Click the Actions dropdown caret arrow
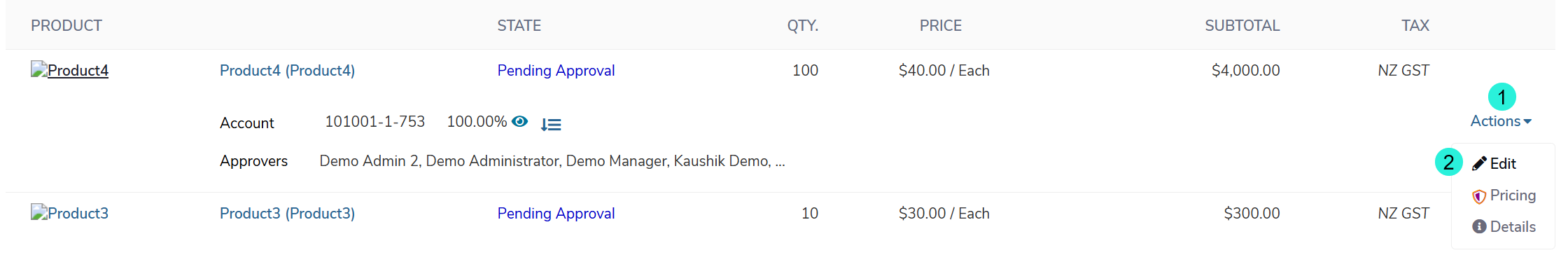Viewport: 1568px width, 255px height. (1527, 122)
